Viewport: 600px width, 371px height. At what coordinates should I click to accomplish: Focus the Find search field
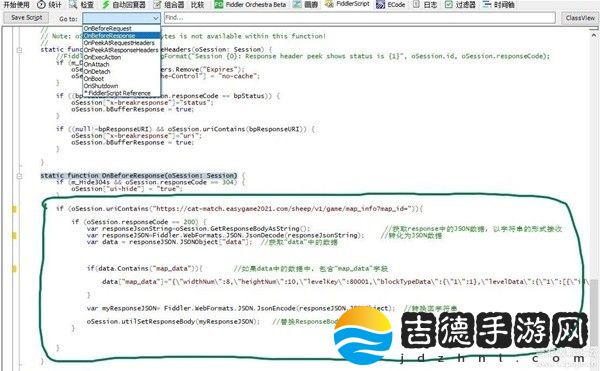[359, 18]
